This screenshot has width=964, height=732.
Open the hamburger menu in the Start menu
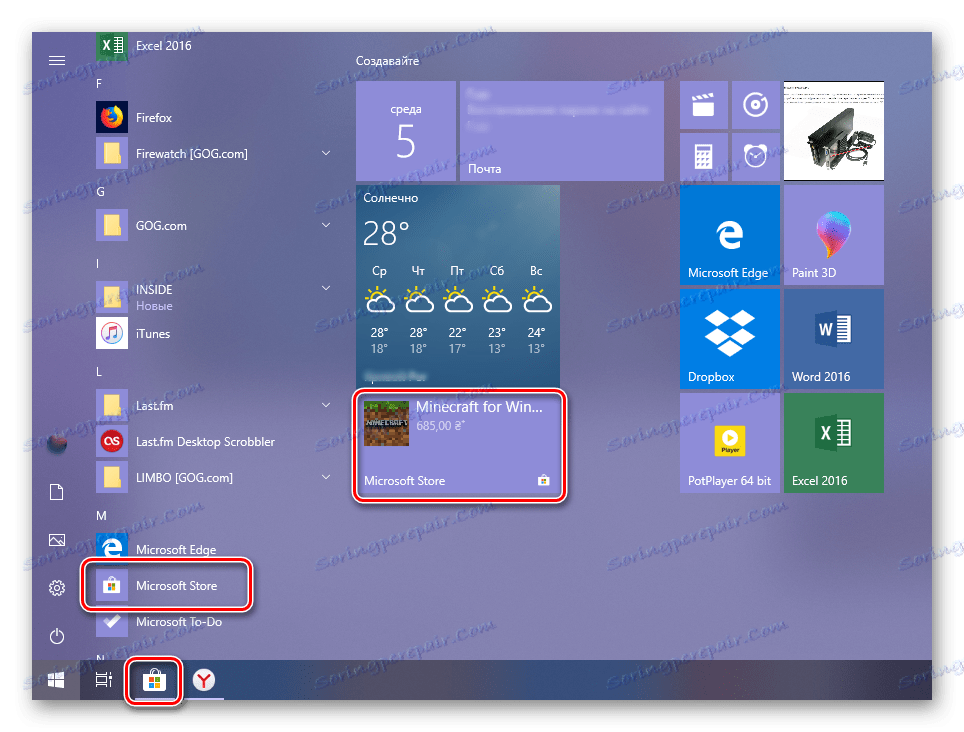[57, 60]
